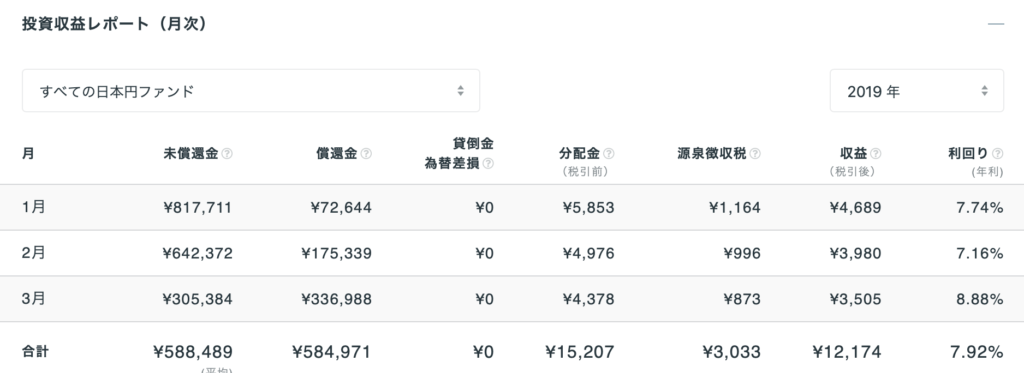Select the 1月 row

coord(512,208)
